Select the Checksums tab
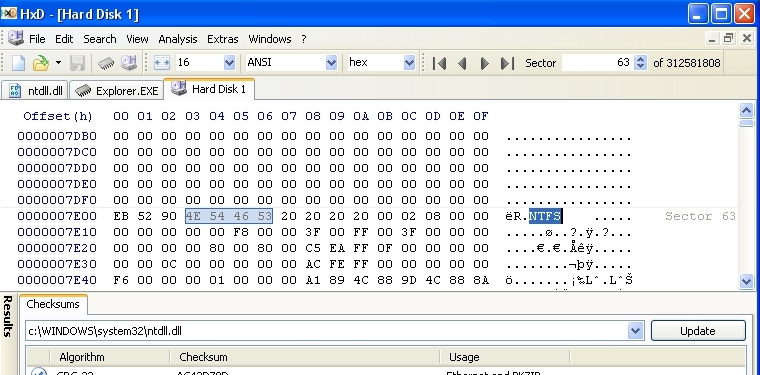The height and width of the screenshot is (375, 760). pyautogui.click(x=53, y=304)
